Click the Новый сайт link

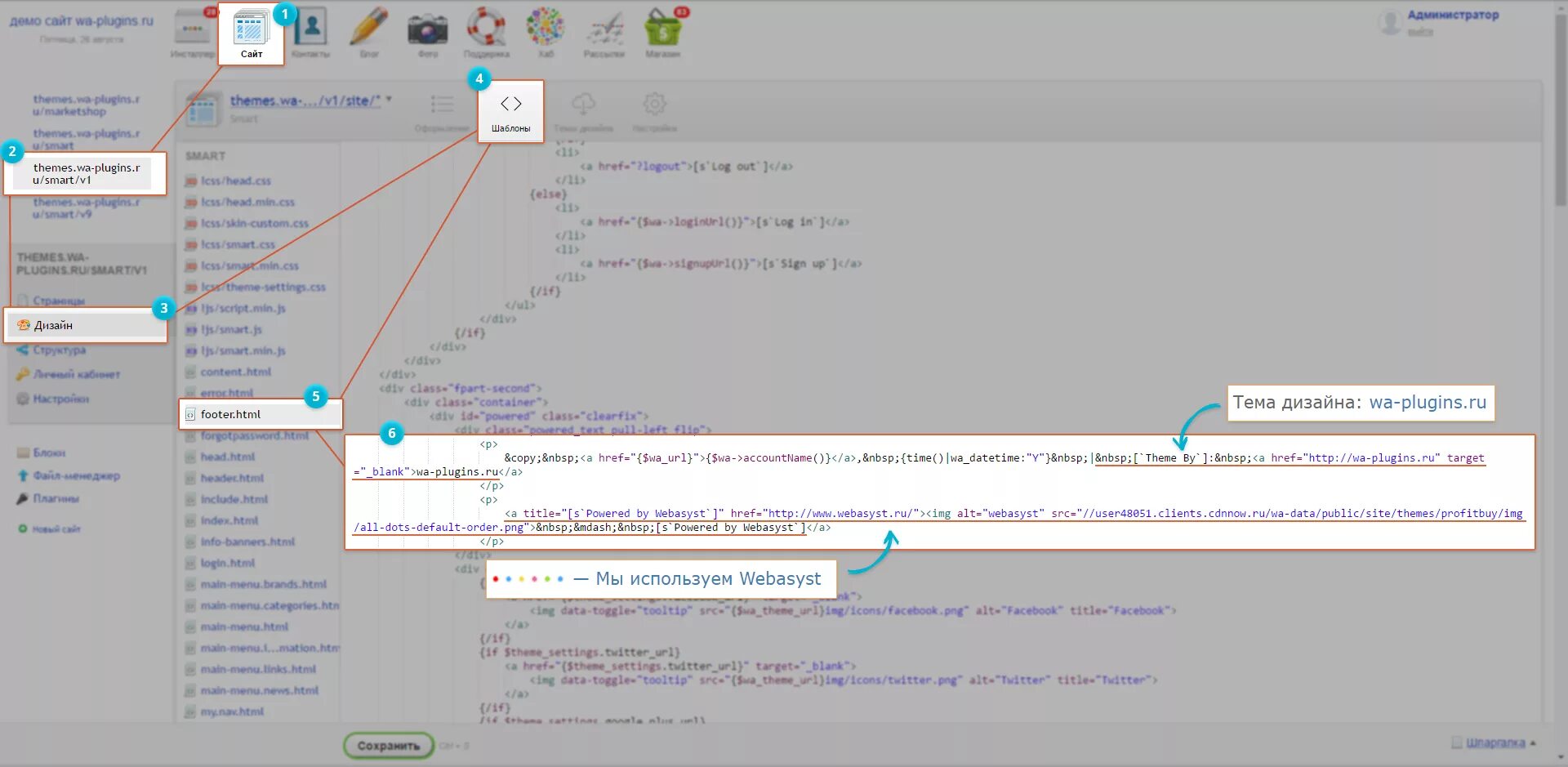tap(56, 529)
